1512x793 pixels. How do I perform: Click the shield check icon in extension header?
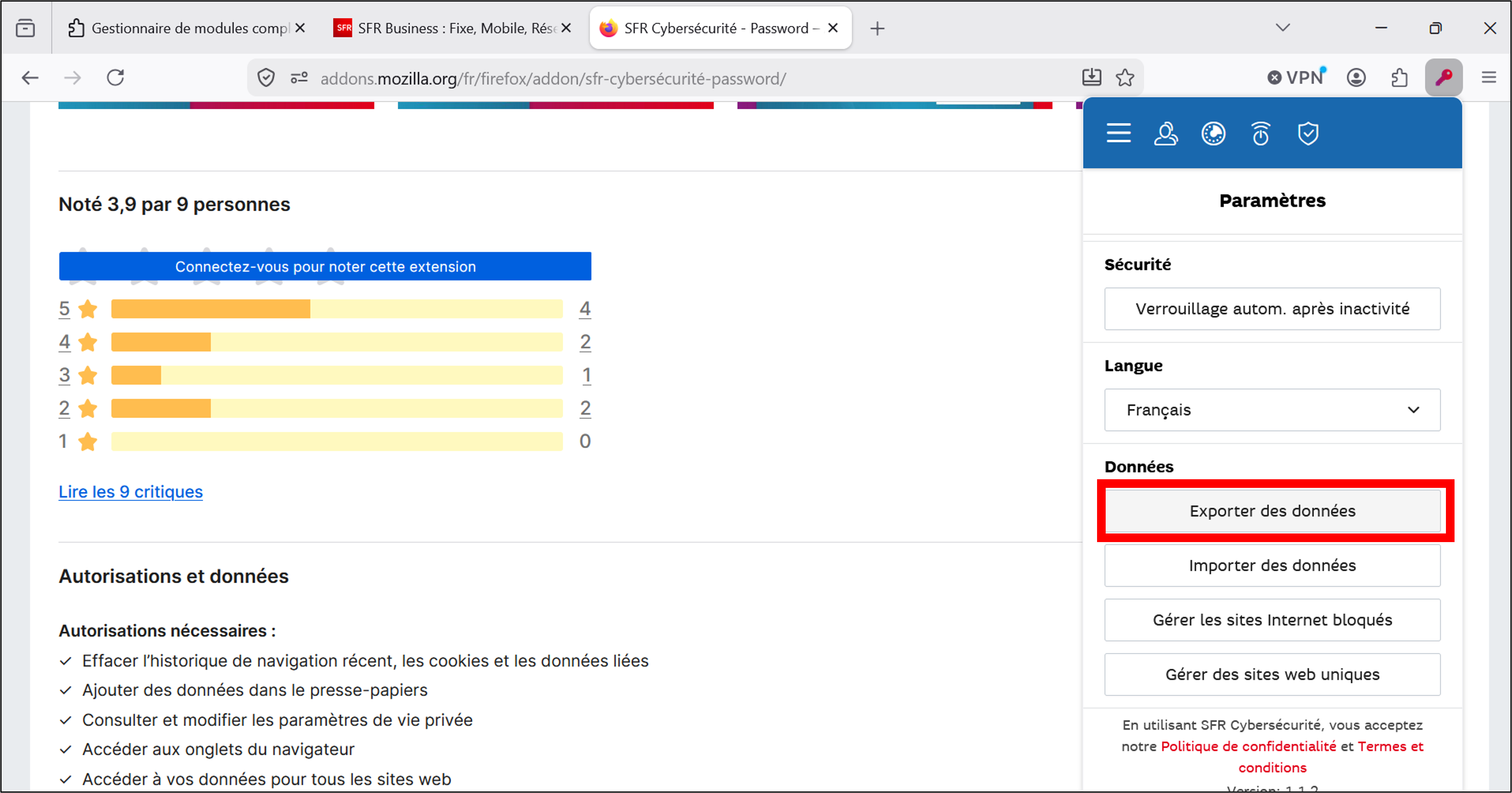pos(1308,133)
